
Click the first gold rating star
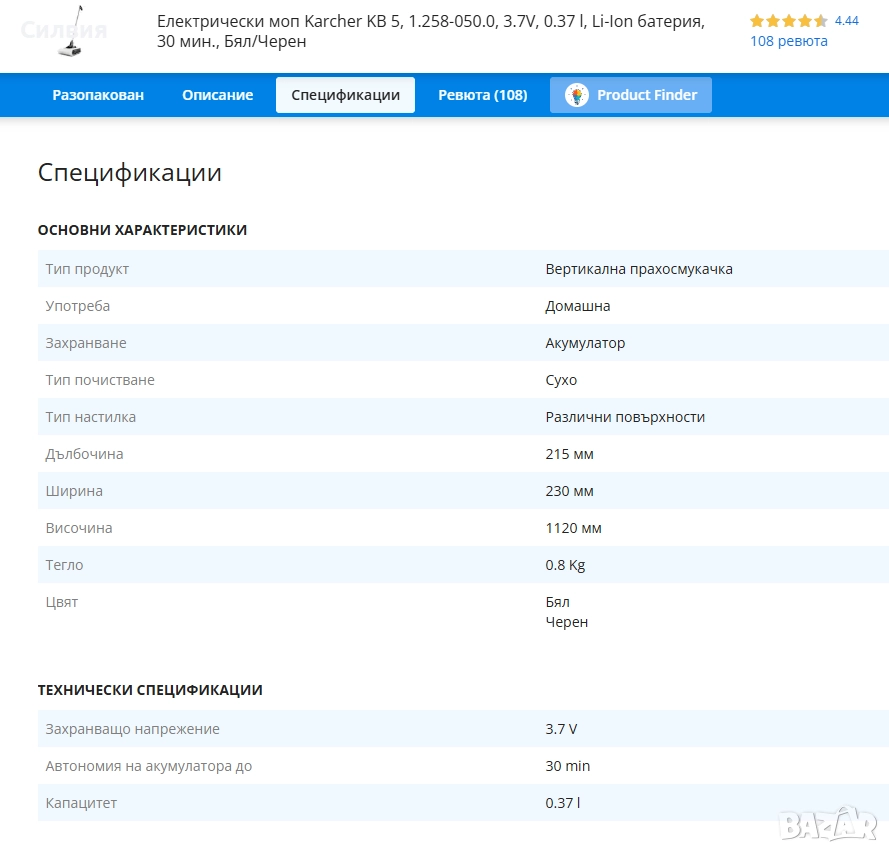[757, 21]
